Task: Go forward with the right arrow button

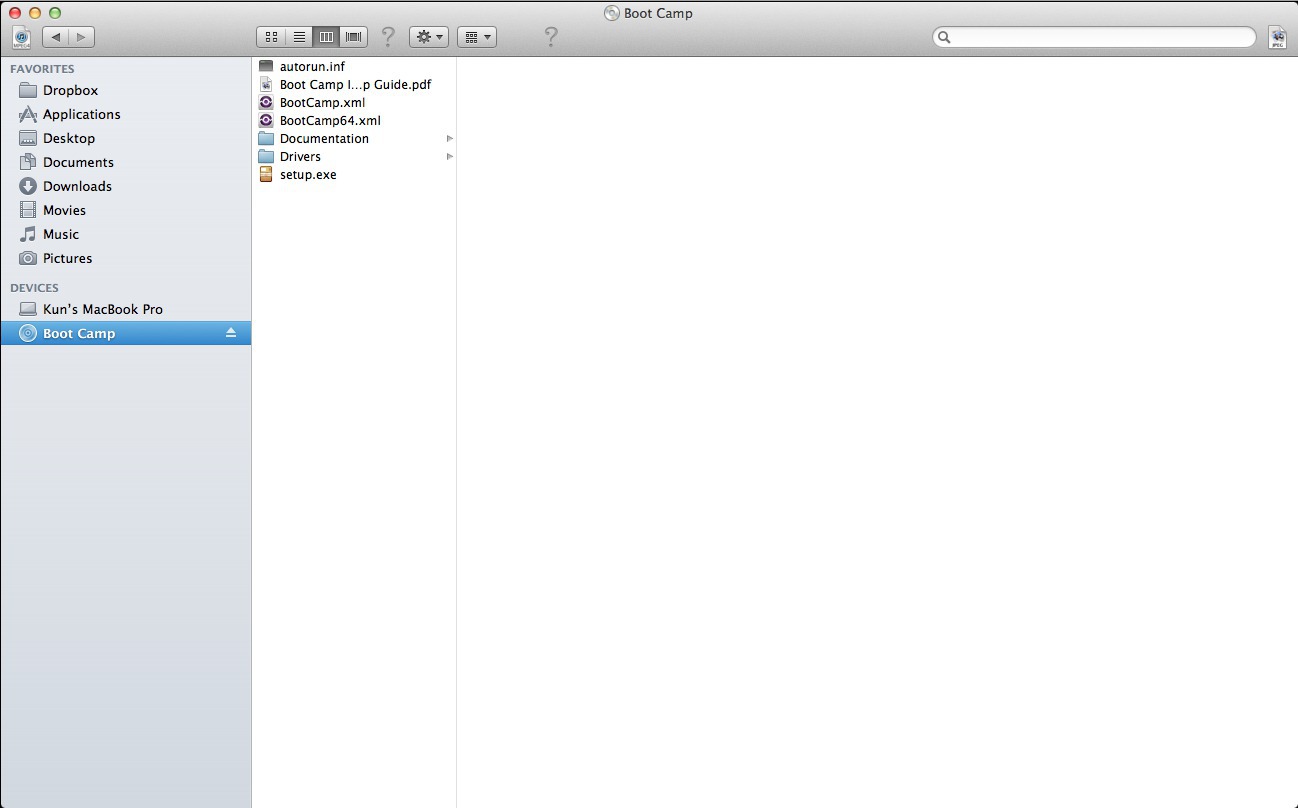Action: (81, 37)
